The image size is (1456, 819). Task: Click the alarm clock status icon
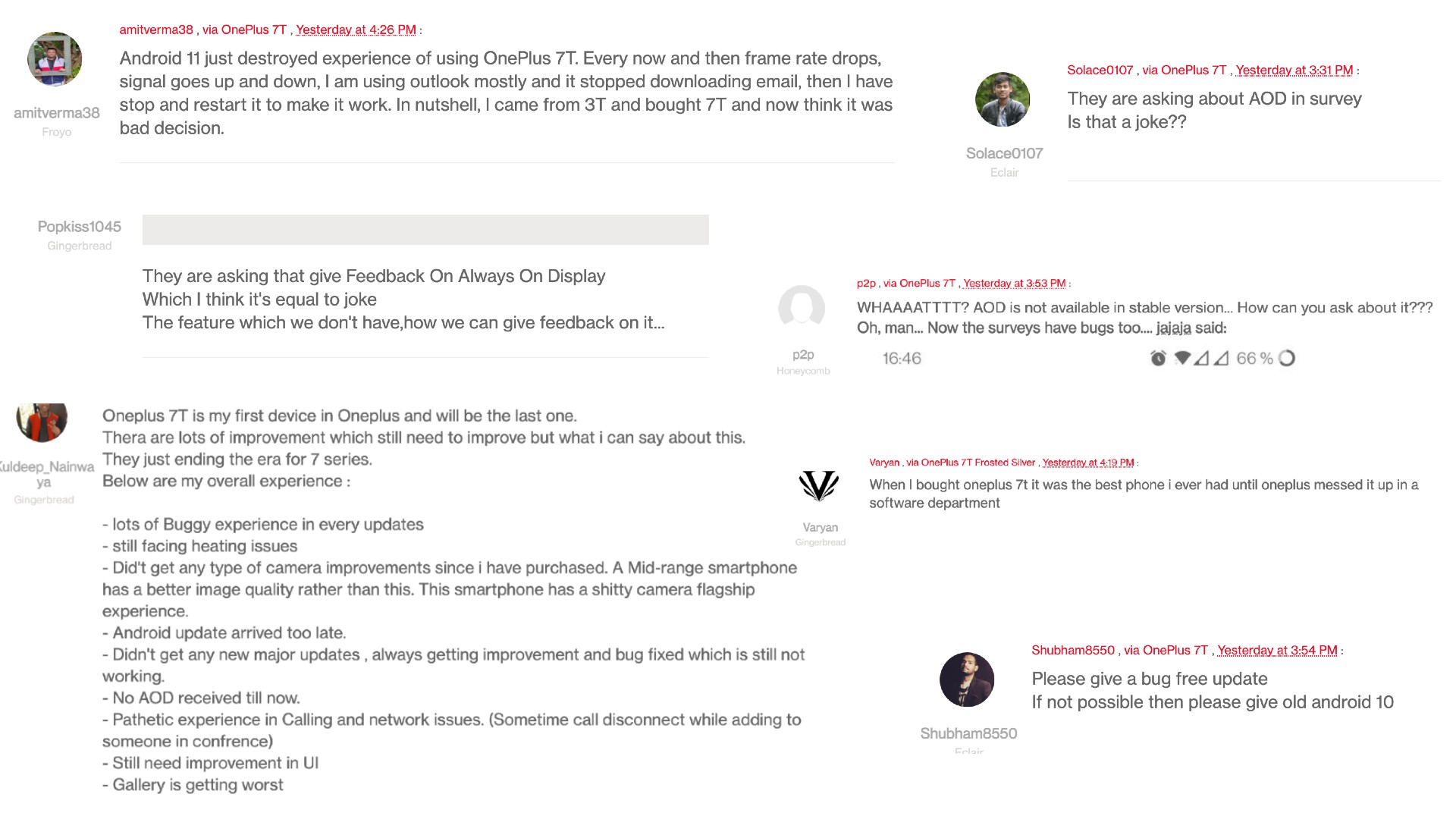[1158, 358]
